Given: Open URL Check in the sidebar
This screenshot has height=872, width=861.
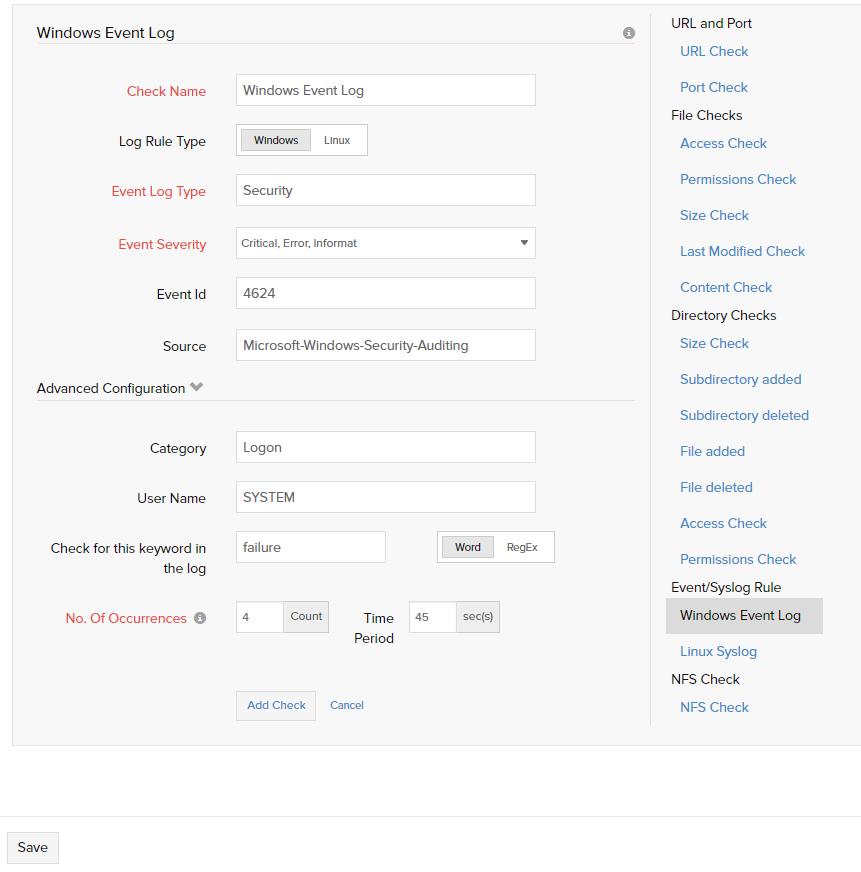Looking at the screenshot, I should pos(714,51).
